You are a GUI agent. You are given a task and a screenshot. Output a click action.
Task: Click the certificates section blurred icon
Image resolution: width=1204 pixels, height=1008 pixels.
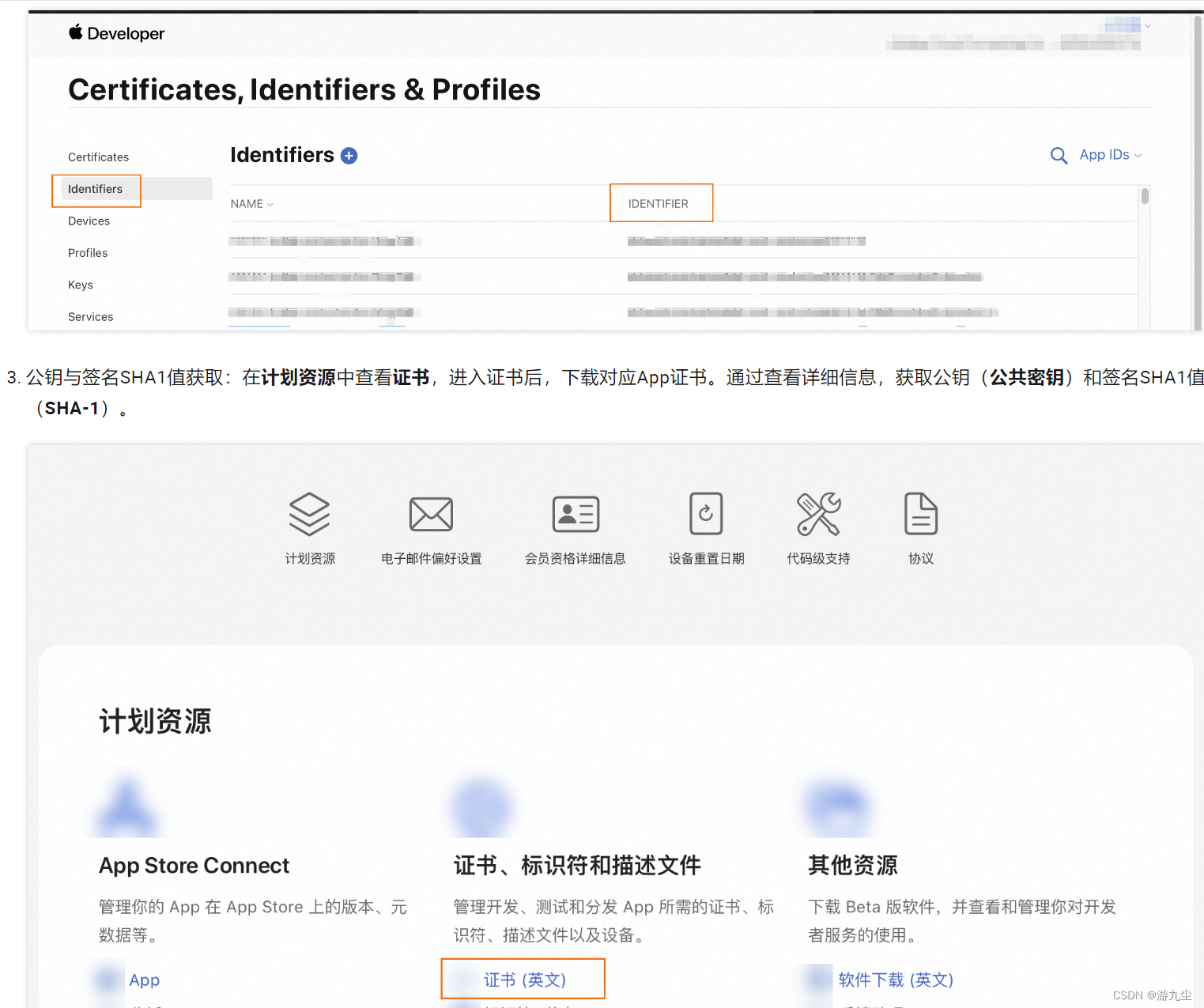[x=481, y=808]
